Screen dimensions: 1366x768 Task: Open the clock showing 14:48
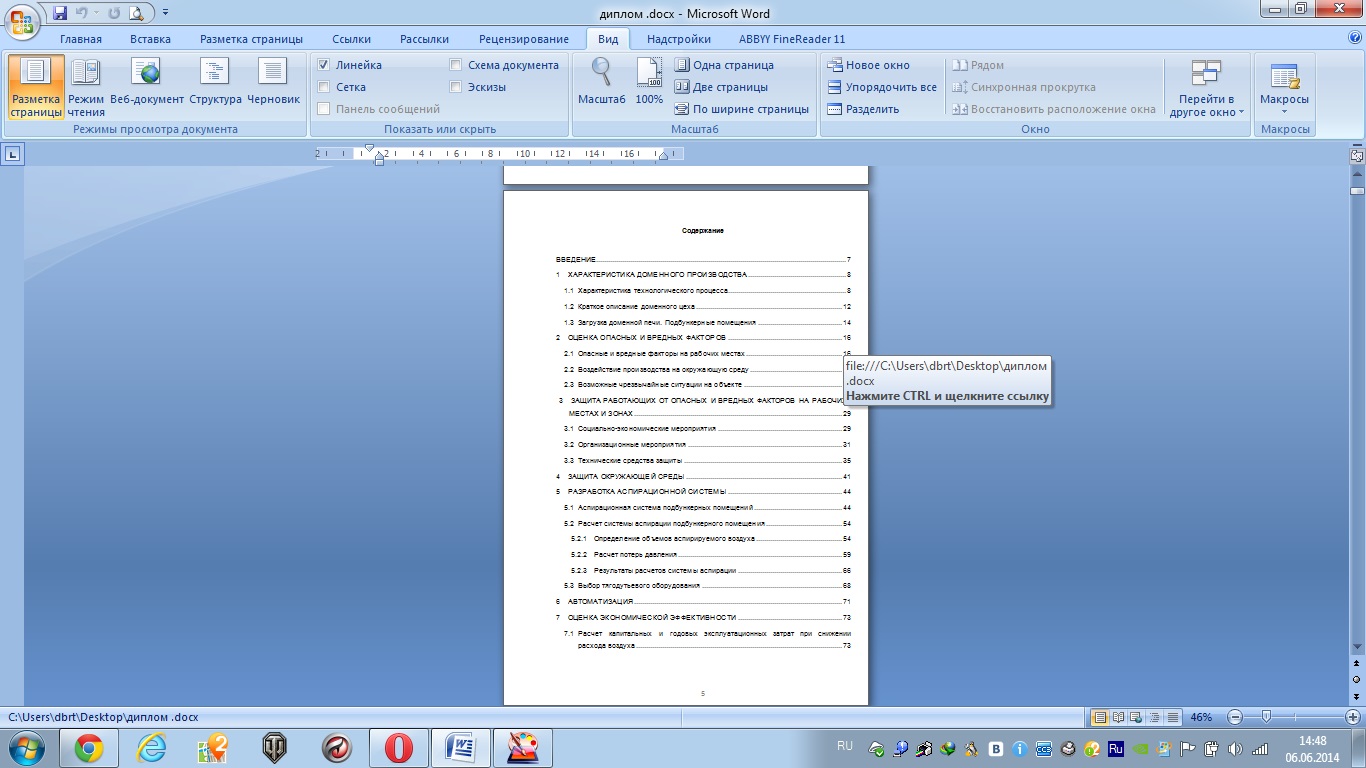tap(1312, 748)
